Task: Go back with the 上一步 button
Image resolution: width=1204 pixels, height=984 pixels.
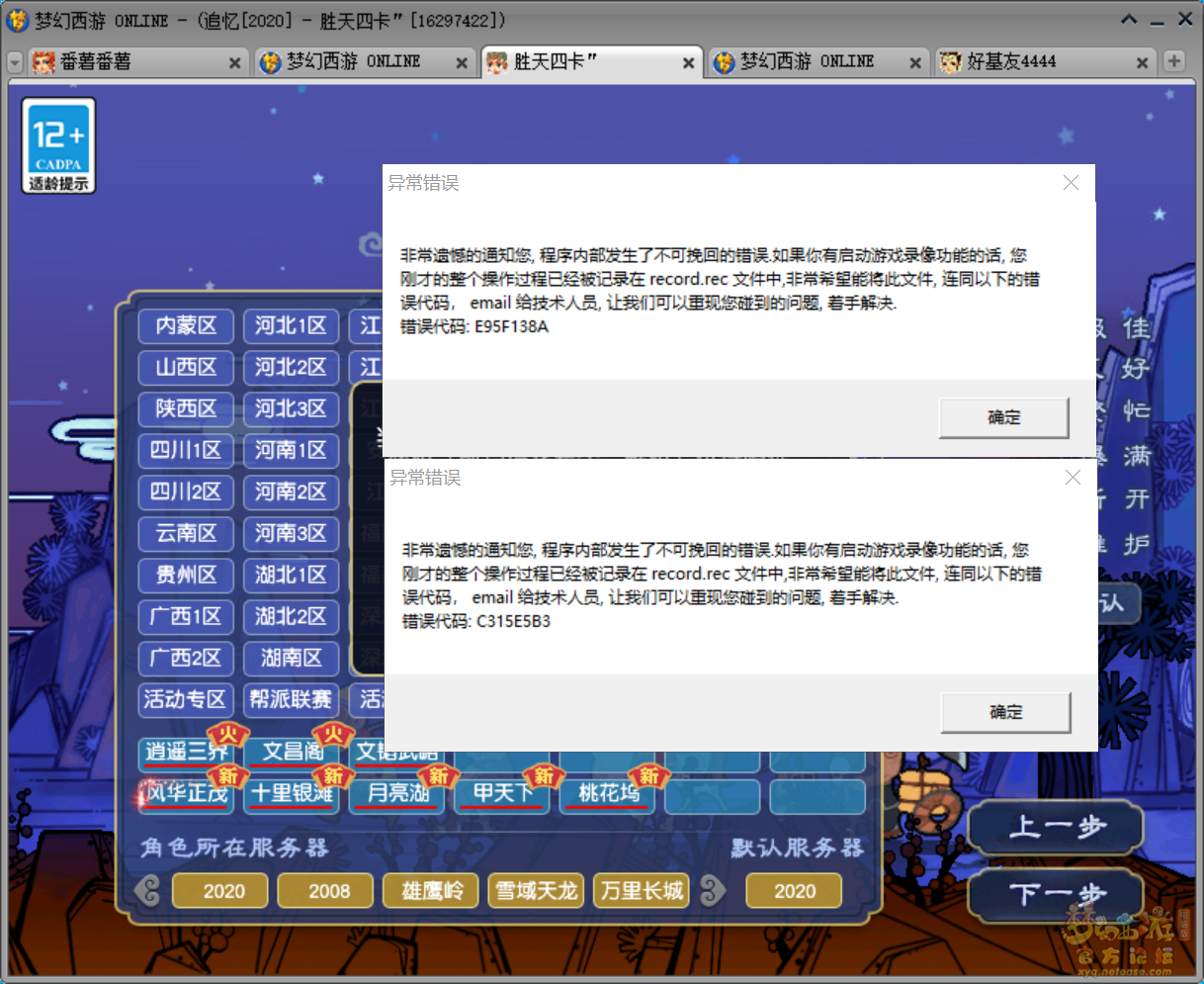Action: coord(1056,828)
